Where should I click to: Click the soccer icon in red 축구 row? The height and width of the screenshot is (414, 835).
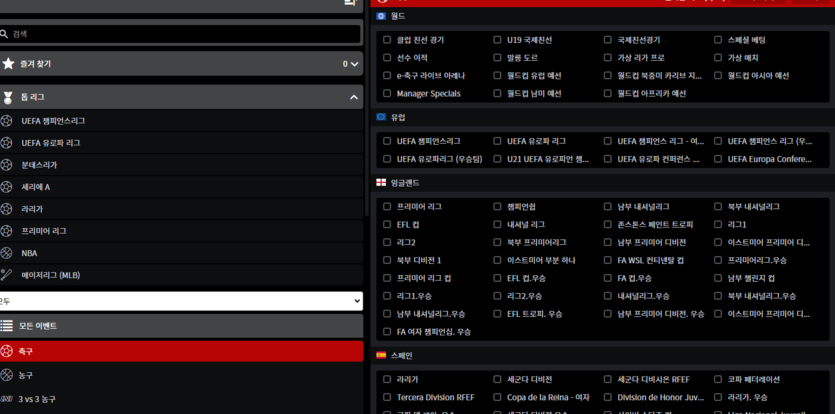[x=6, y=351]
